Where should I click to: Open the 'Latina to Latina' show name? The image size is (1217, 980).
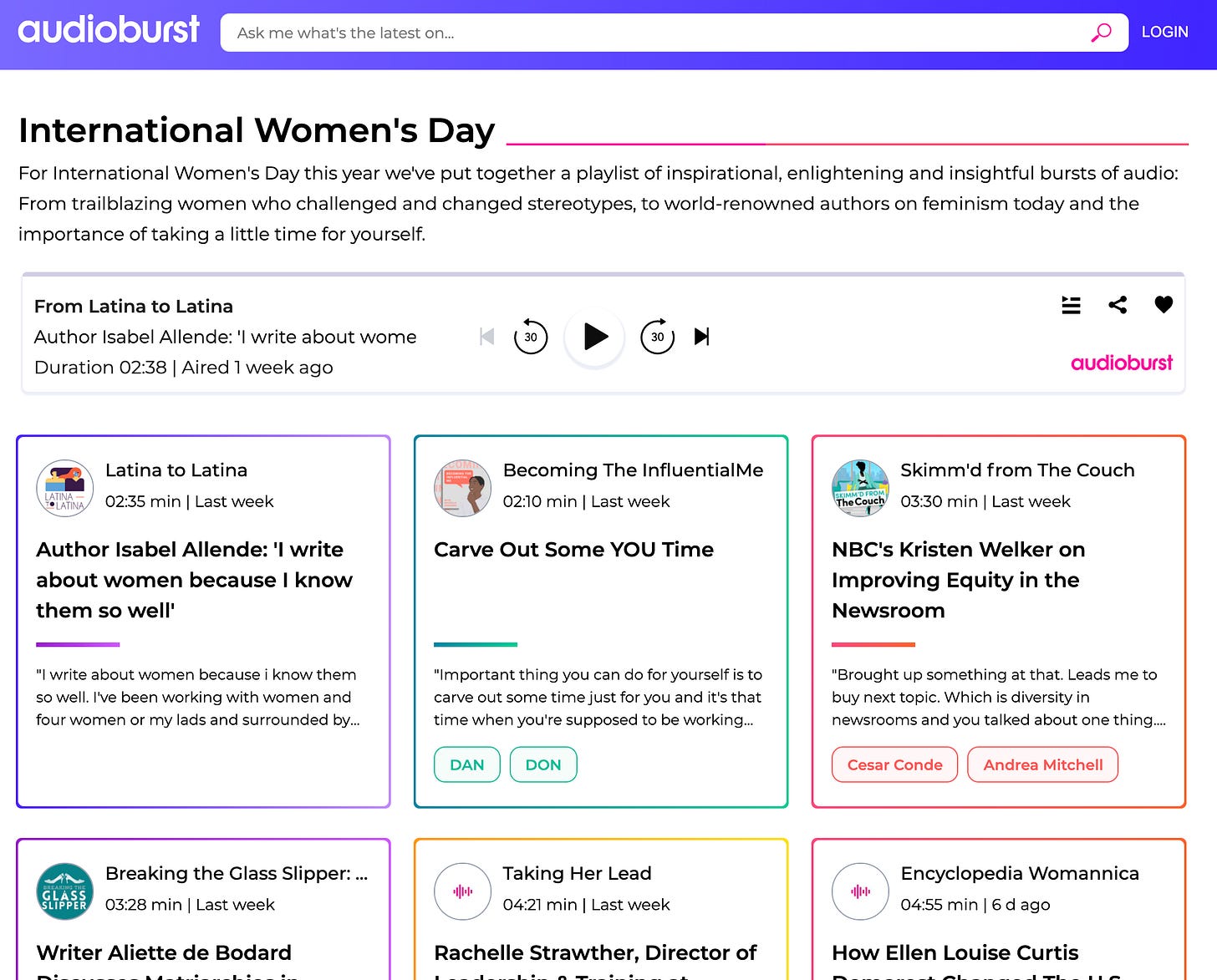click(x=176, y=470)
